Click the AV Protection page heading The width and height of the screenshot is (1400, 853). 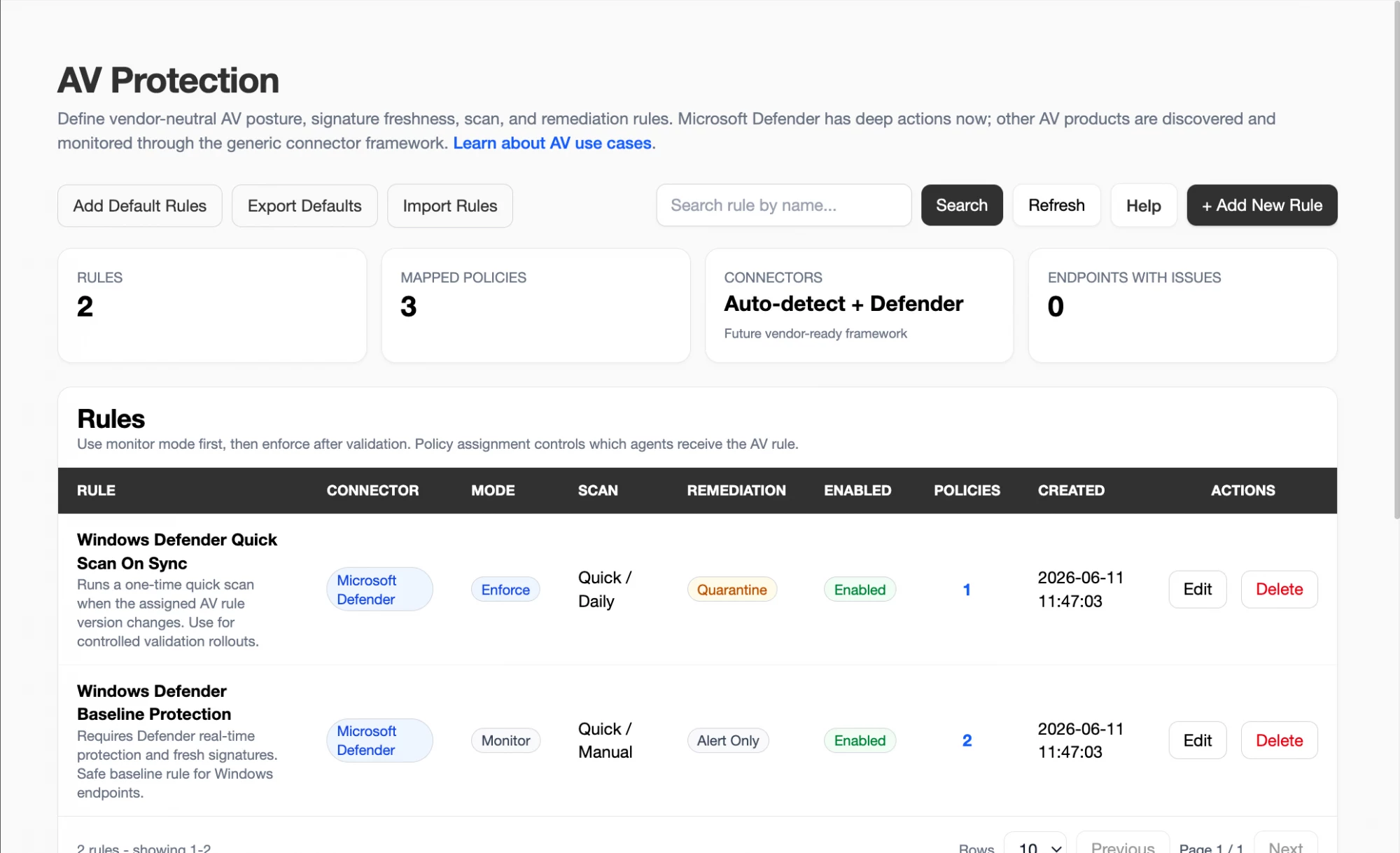tap(168, 80)
